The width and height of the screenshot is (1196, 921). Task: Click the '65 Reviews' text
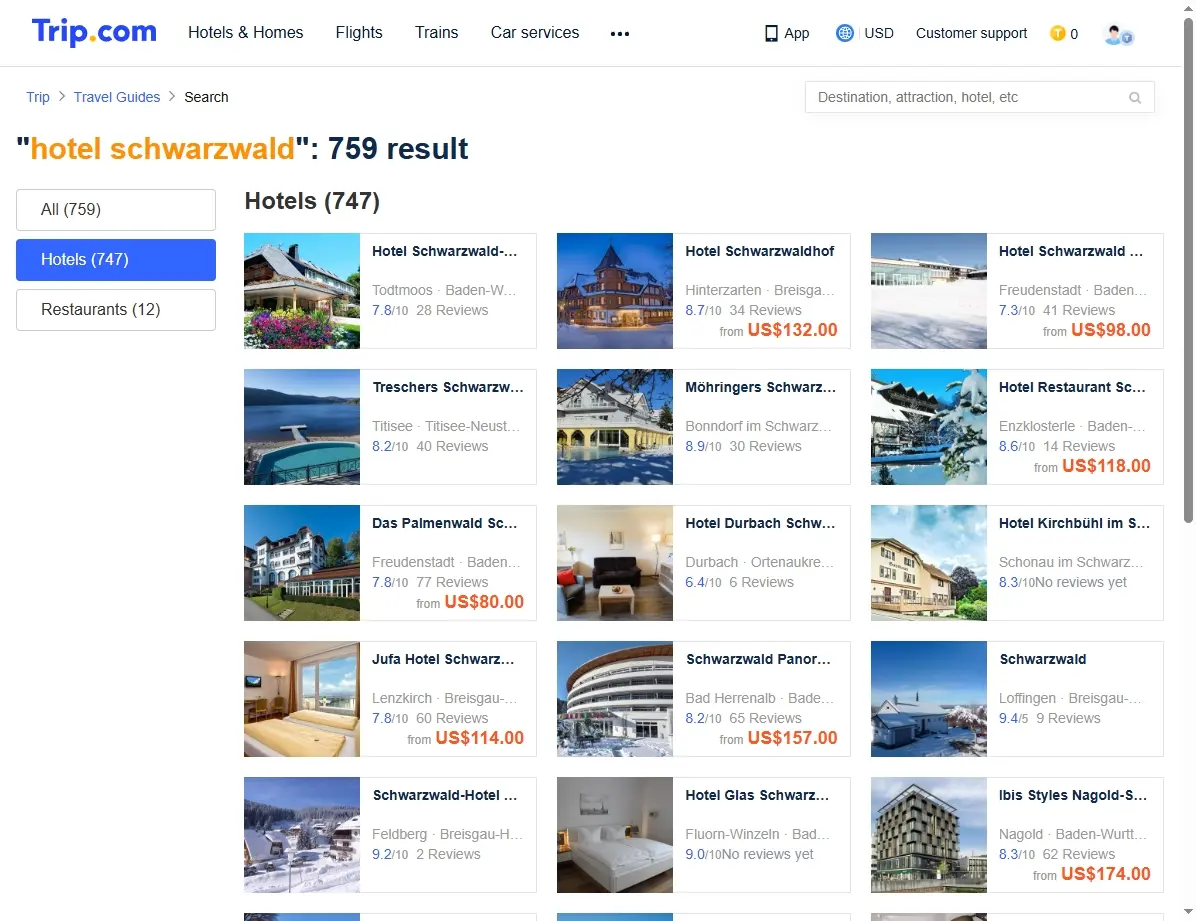tap(765, 718)
